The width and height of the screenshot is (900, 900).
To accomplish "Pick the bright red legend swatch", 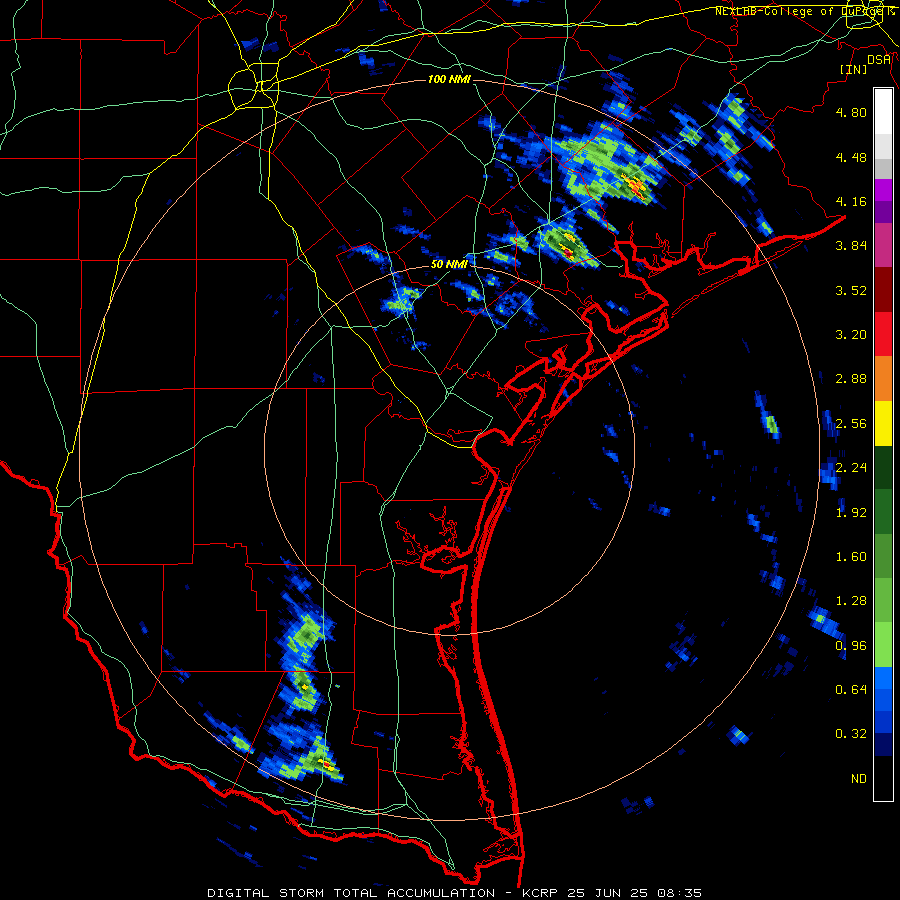I will point(883,334).
